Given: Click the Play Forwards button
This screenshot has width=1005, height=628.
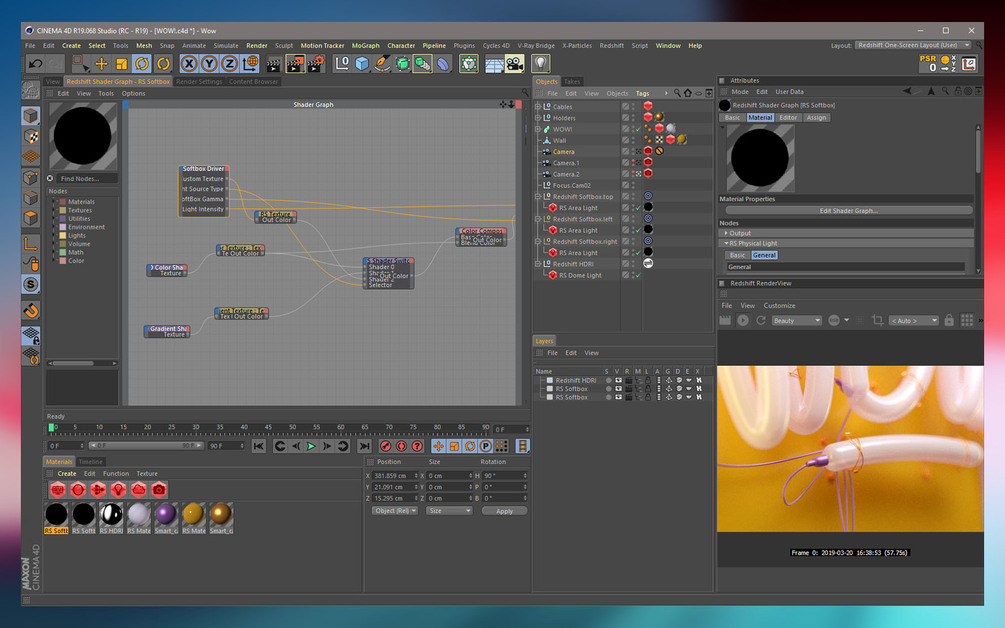Looking at the screenshot, I should tap(311, 446).
